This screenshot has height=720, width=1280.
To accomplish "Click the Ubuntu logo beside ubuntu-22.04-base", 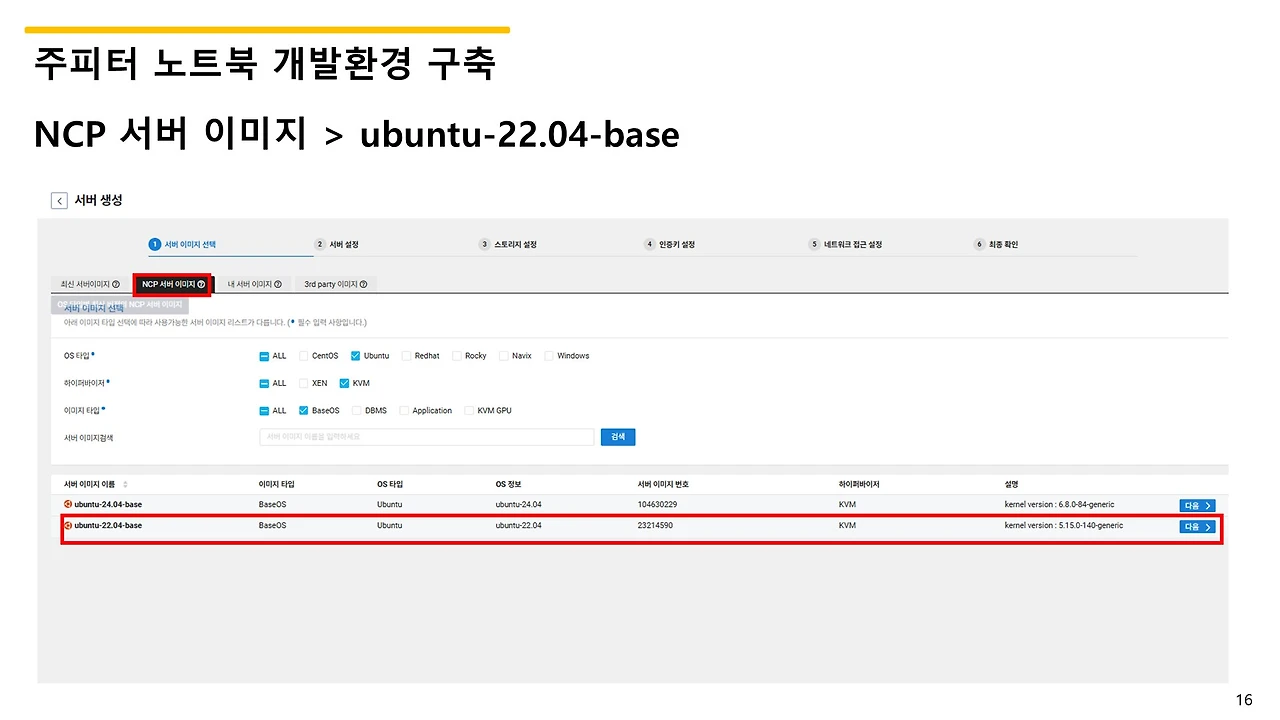I will pyautogui.click(x=68, y=525).
